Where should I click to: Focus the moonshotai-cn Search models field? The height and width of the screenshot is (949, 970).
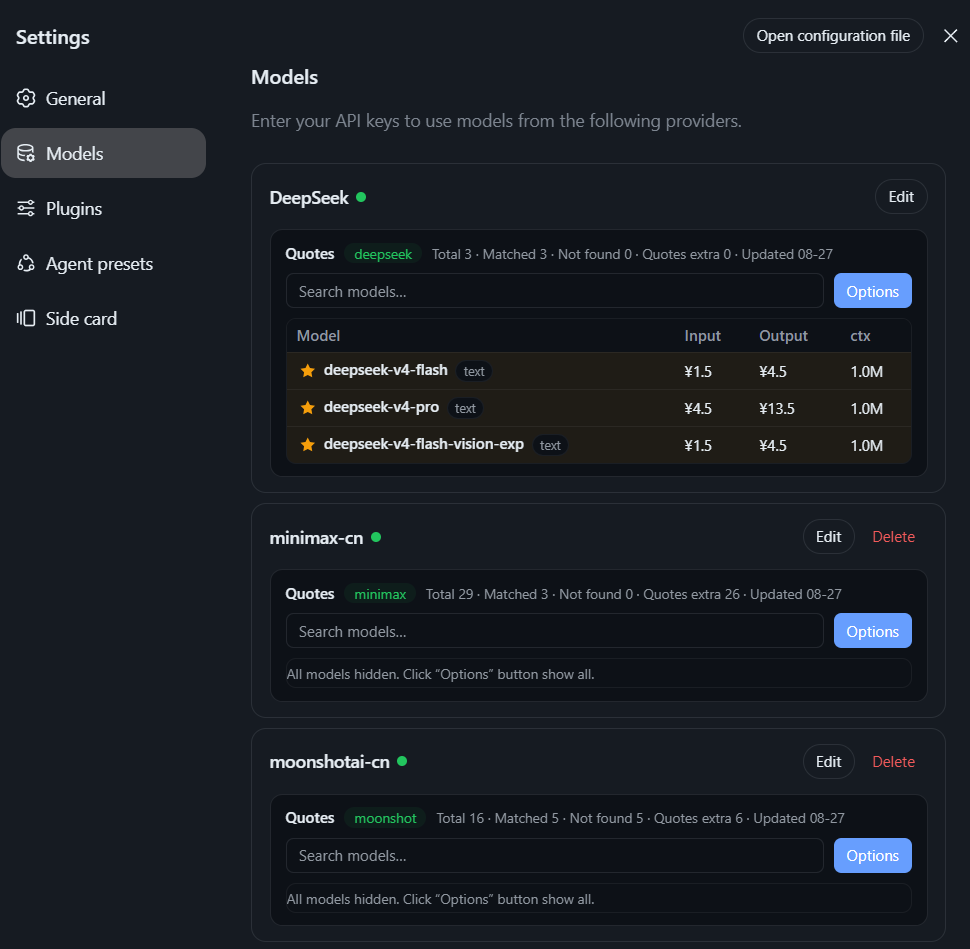[x=555, y=856]
